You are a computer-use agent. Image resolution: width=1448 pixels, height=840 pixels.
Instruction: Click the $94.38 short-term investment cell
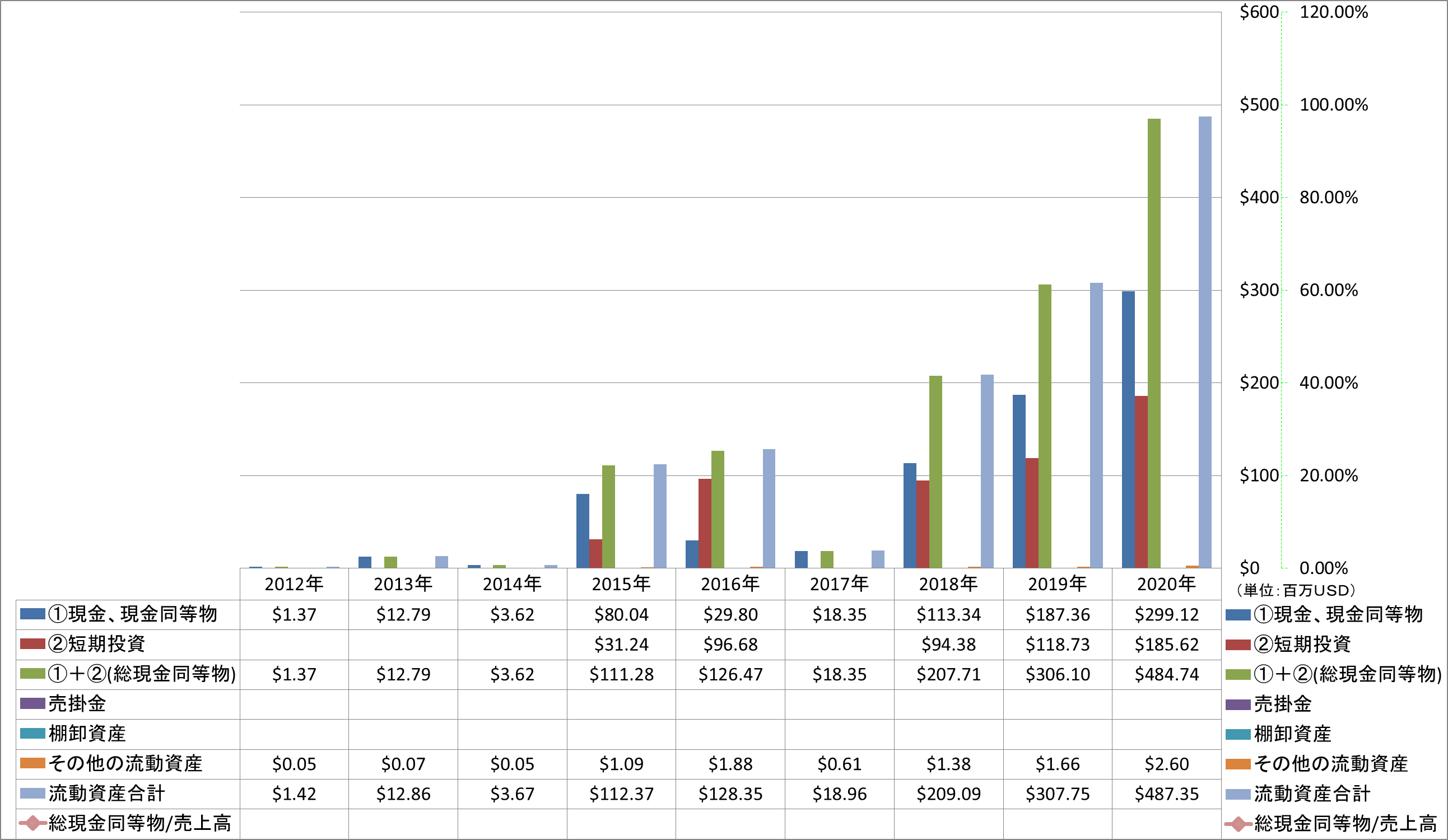click(949, 645)
